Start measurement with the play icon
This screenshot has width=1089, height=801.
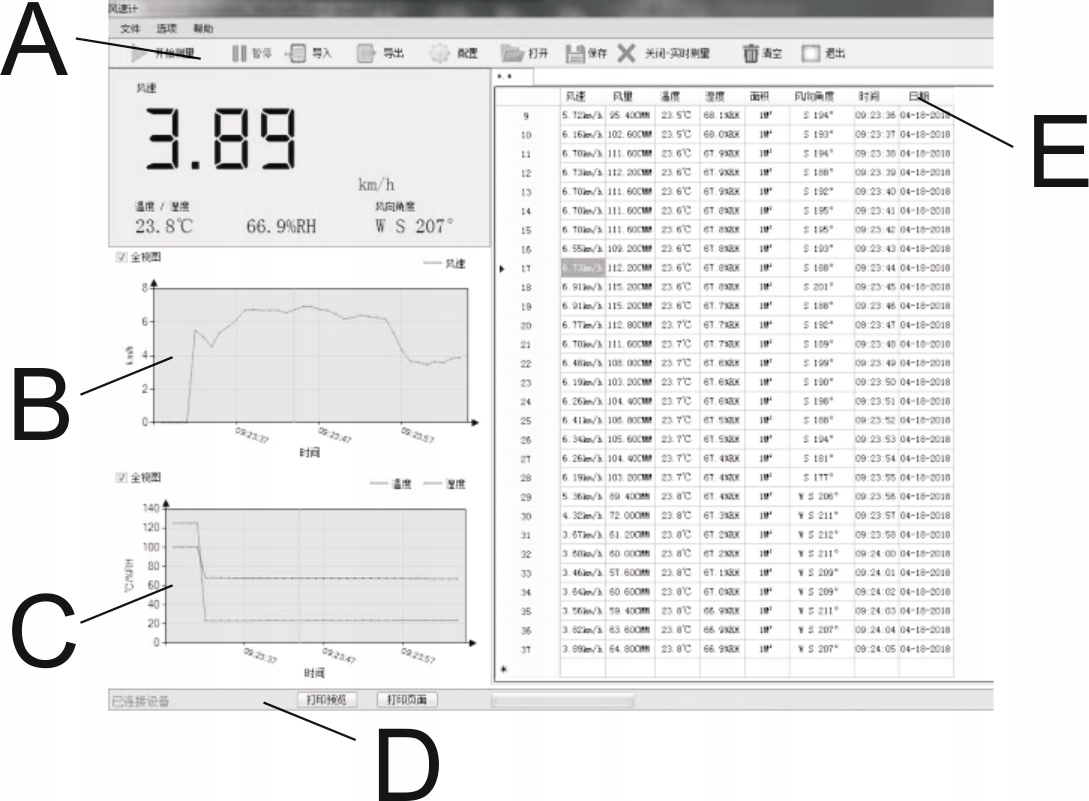click(x=139, y=53)
